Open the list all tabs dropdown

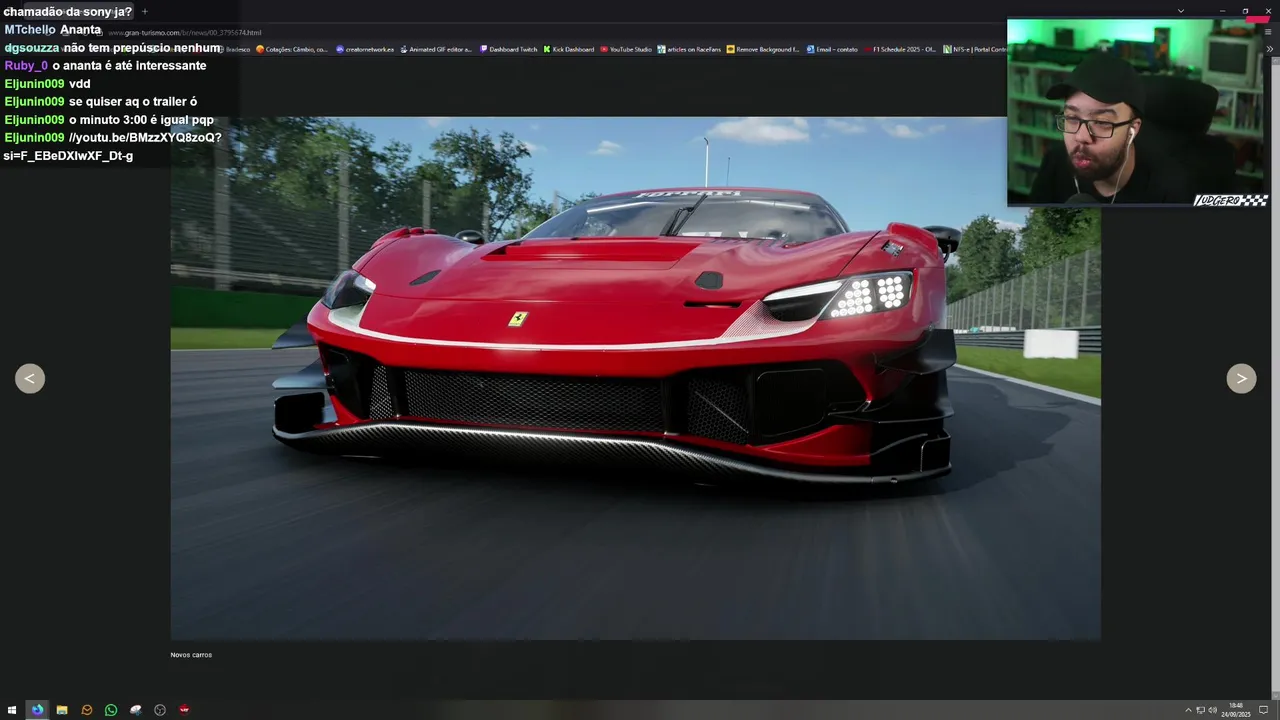point(1181,11)
